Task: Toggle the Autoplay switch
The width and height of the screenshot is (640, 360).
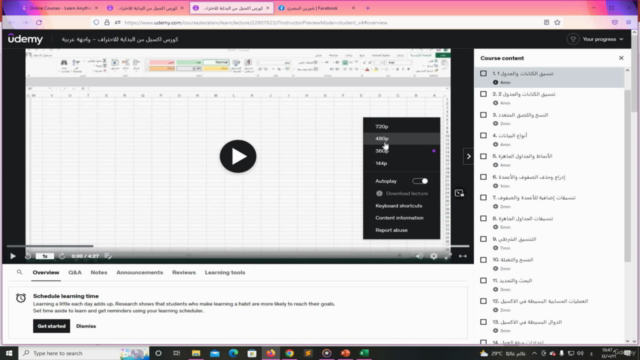Action: [x=420, y=181]
